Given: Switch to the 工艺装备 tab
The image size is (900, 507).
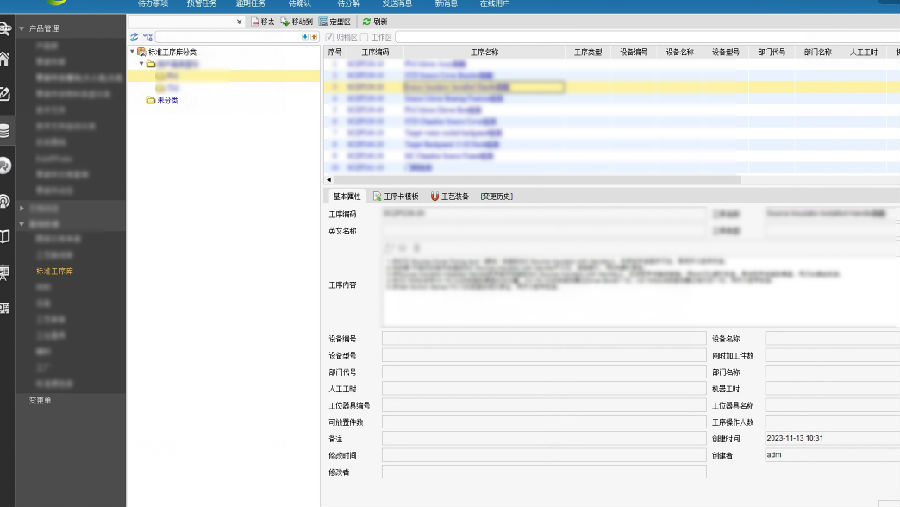Looking at the screenshot, I should pos(450,196).
